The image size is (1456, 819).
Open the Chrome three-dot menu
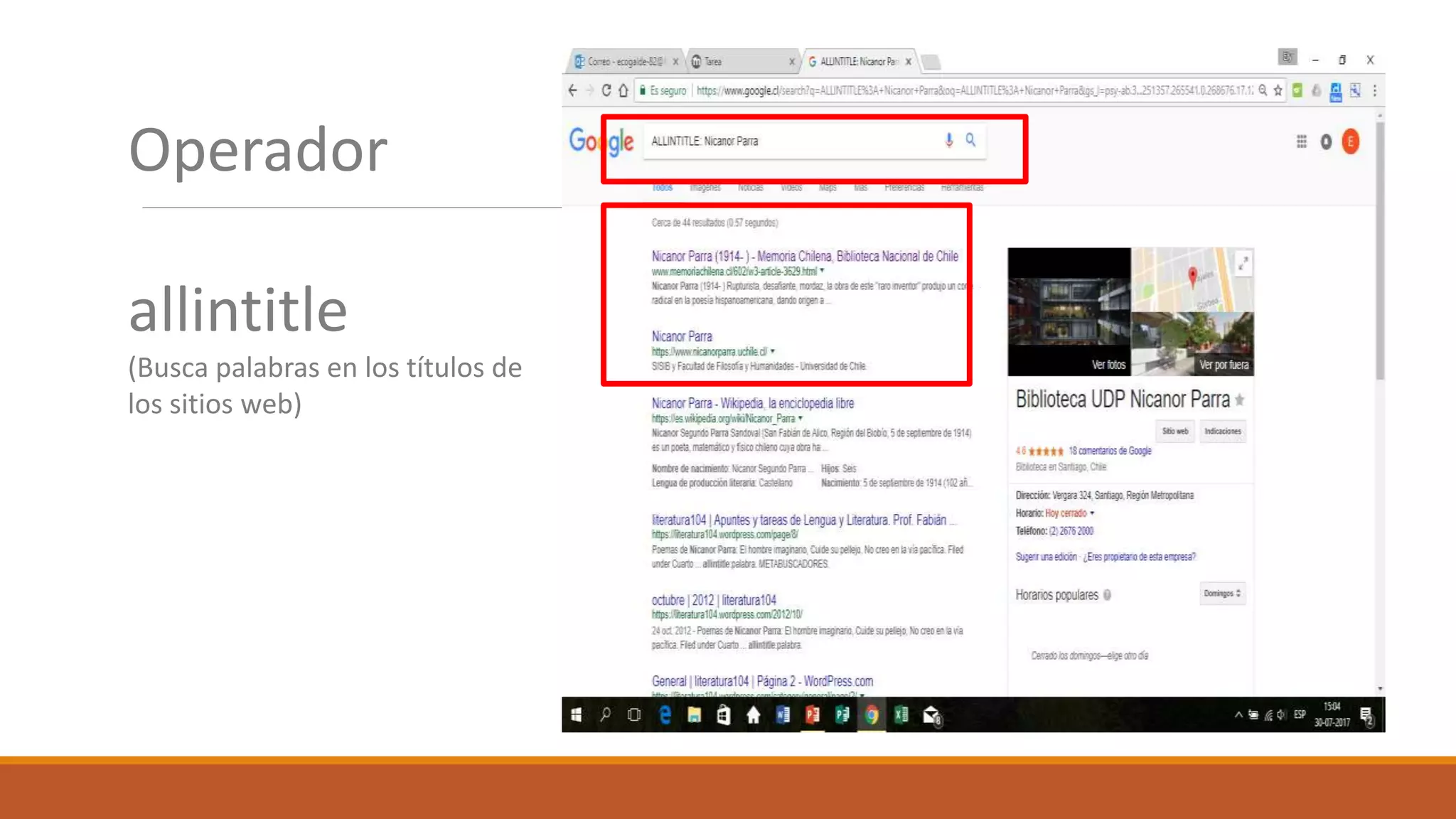pyautogui.click(x=1374, y=90)
